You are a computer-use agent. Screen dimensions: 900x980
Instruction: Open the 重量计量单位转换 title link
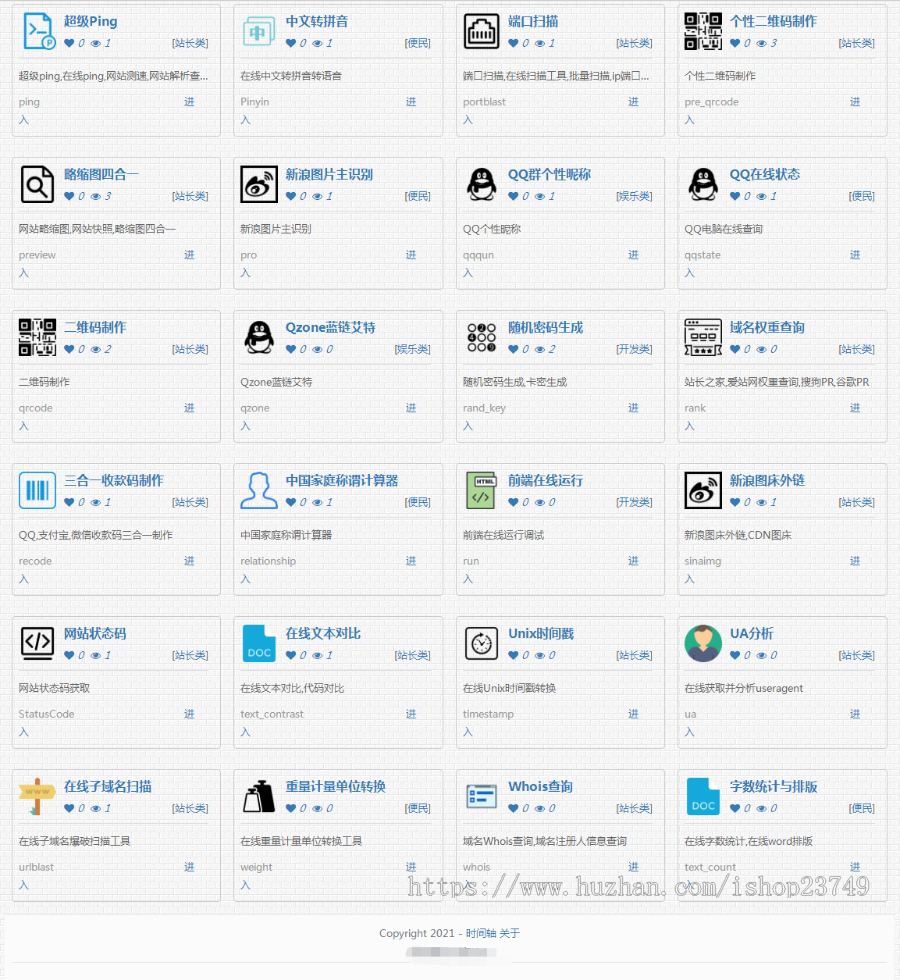click(336, 787)
